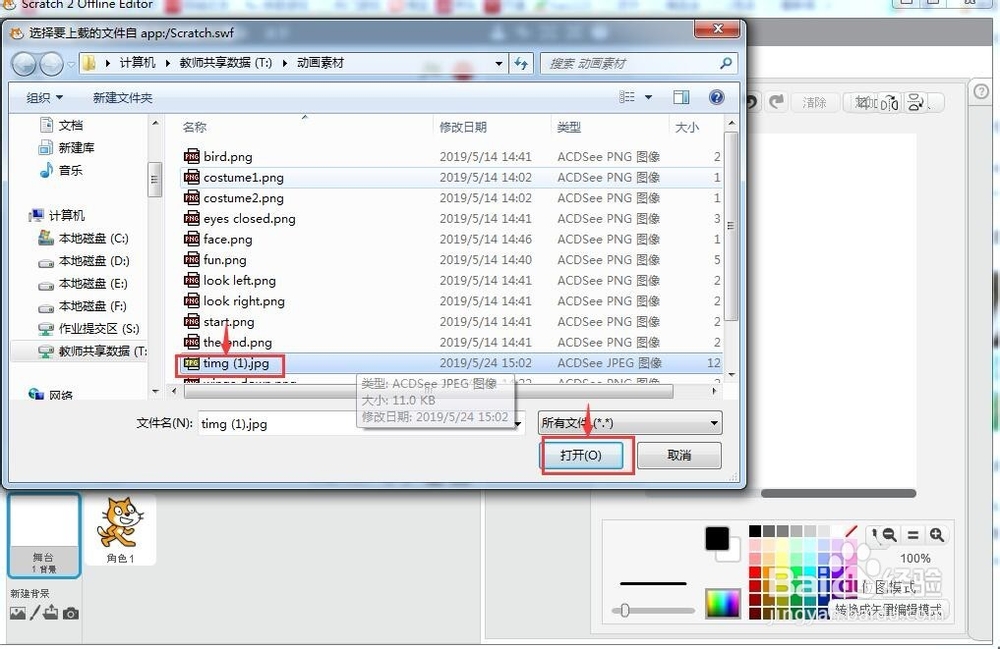The width and height of the screenshot is (1000, 649).
Task: Adjust line width slider handle
Action: tap(625, 610)
